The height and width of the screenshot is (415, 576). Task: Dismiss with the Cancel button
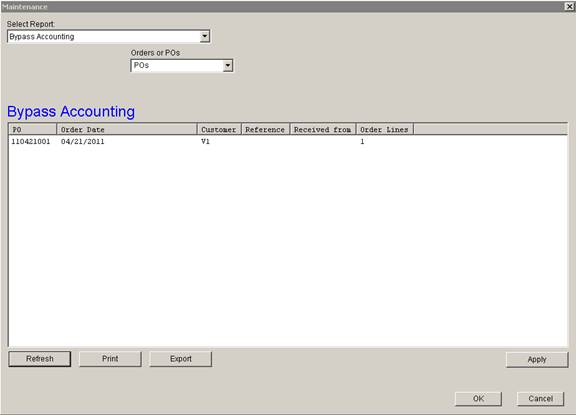point(540,399)
